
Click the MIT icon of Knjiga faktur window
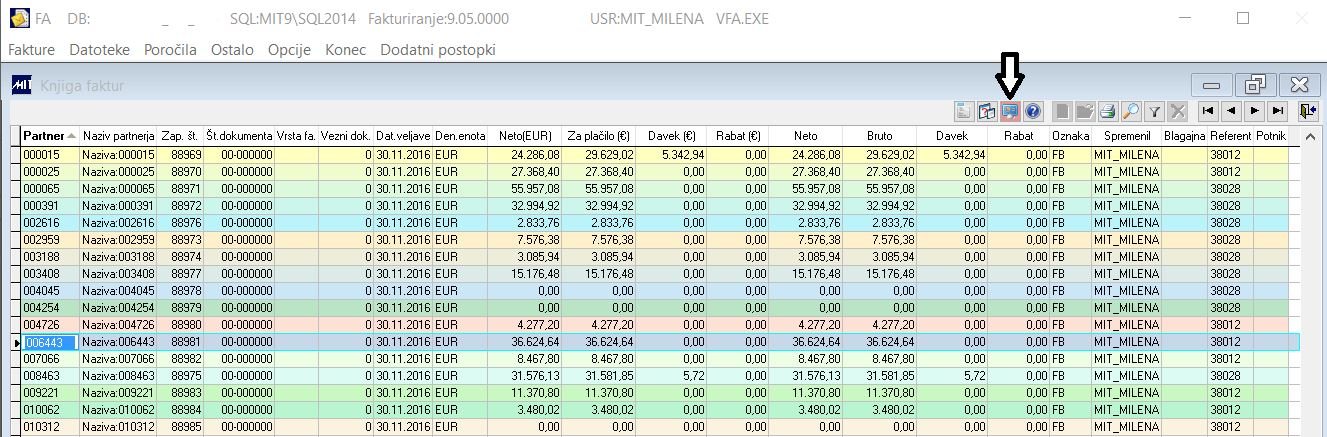coord(21,85)
